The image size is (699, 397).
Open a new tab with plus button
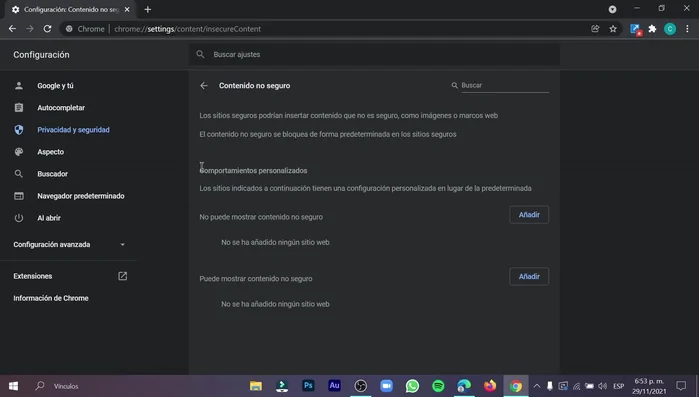(148, 9)
